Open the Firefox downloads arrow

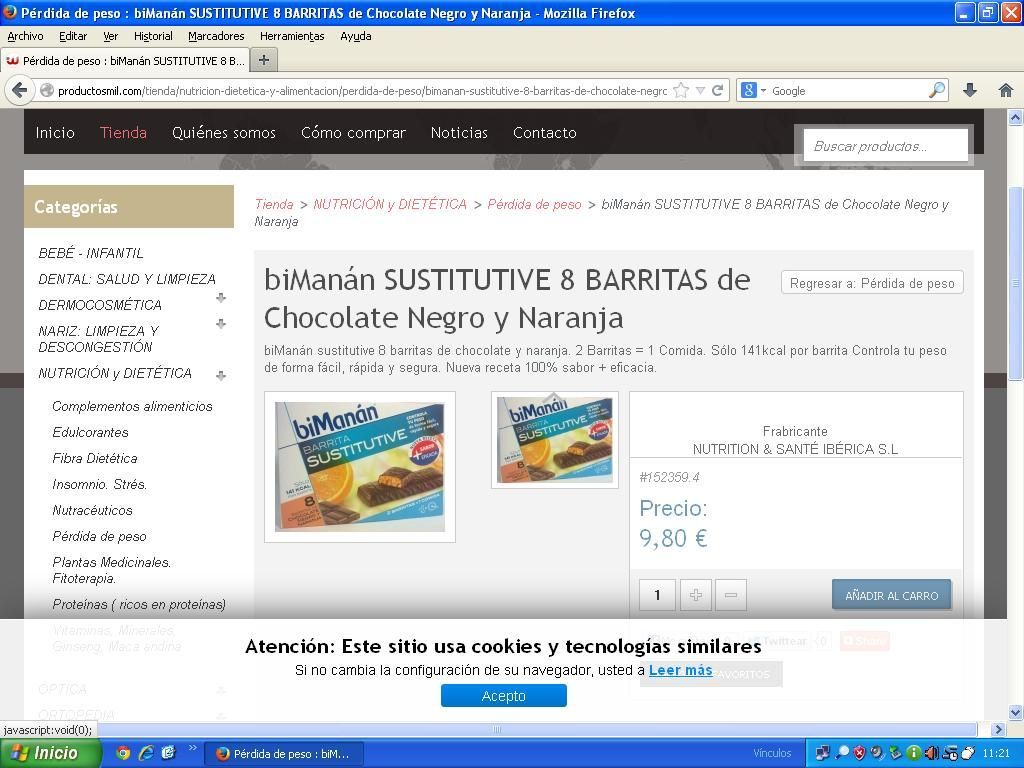point(970,91)
